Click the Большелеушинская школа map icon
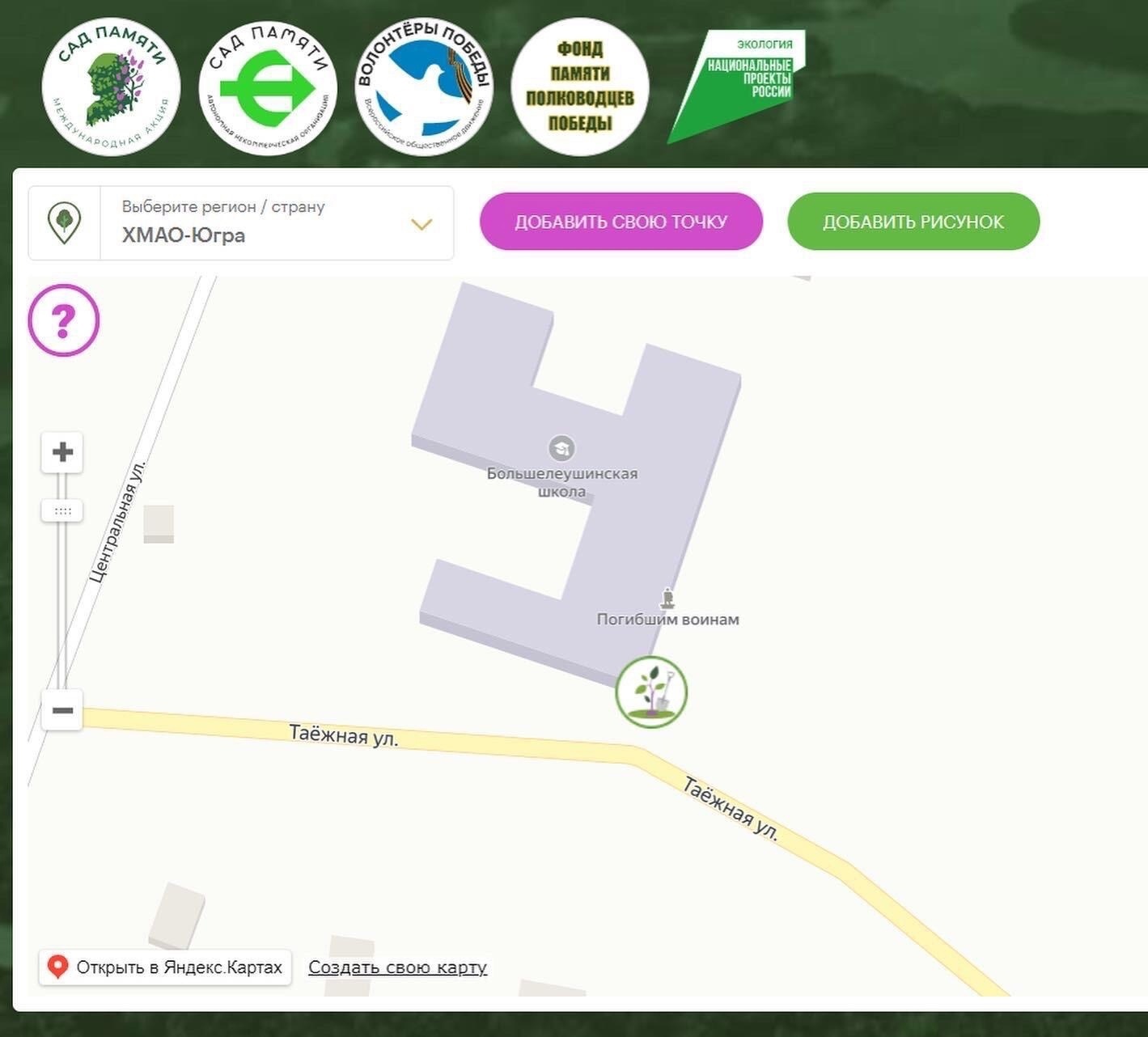 [561, 447]
